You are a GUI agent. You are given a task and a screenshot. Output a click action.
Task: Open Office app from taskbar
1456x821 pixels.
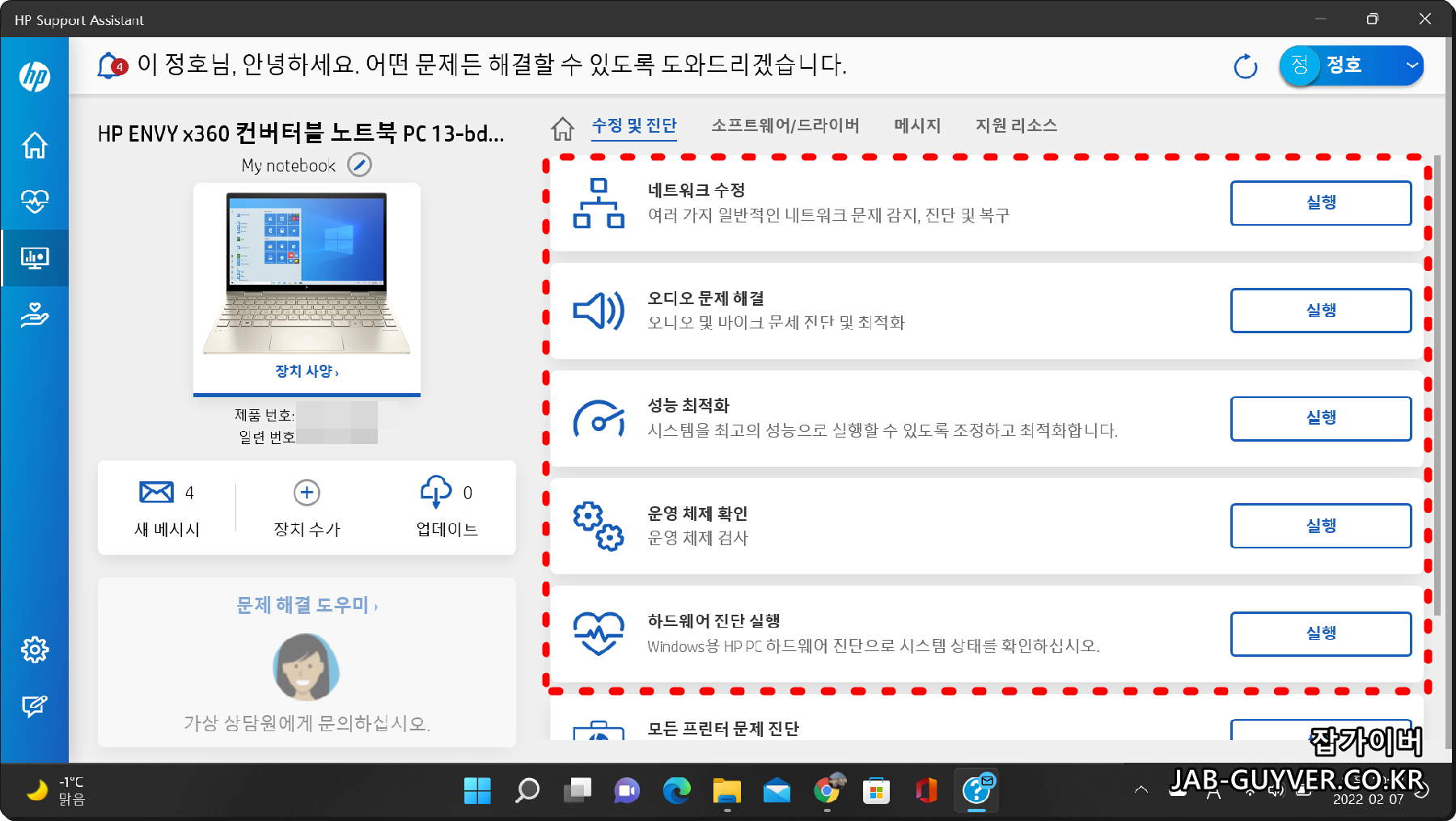coord(926,790)
